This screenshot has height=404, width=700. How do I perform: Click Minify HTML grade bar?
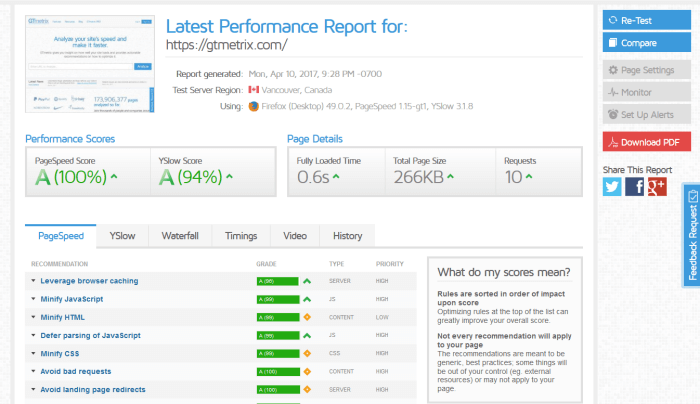[278, 317]
